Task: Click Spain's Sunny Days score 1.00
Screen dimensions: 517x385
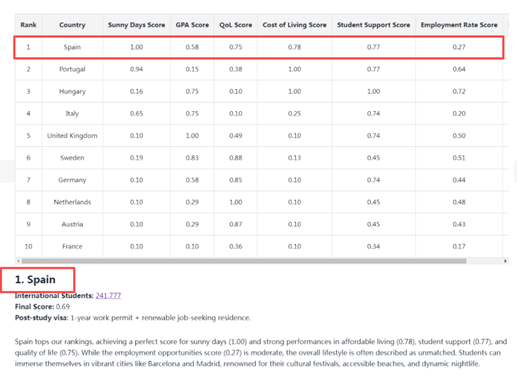Action: (x=136, y=47)
